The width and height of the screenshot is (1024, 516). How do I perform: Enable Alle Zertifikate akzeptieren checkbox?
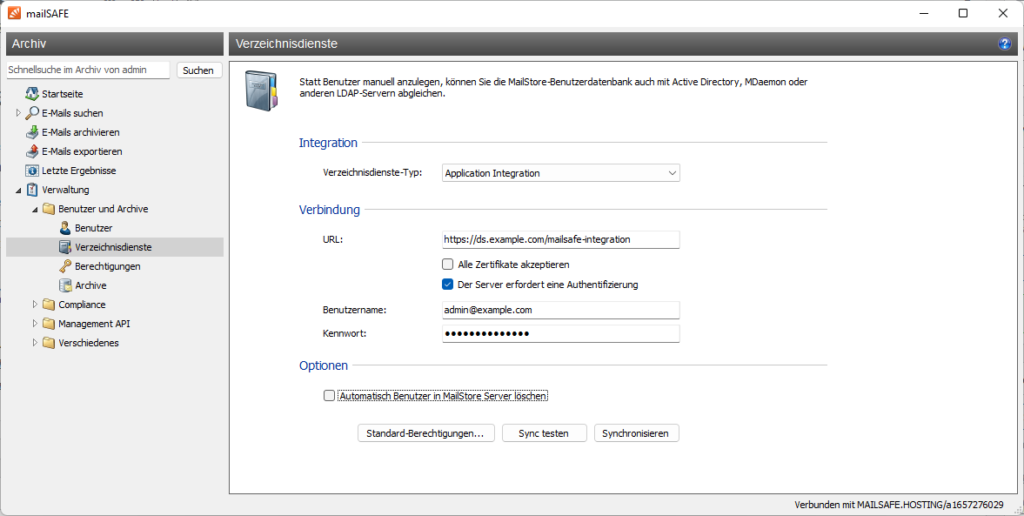tap(448, 264)
